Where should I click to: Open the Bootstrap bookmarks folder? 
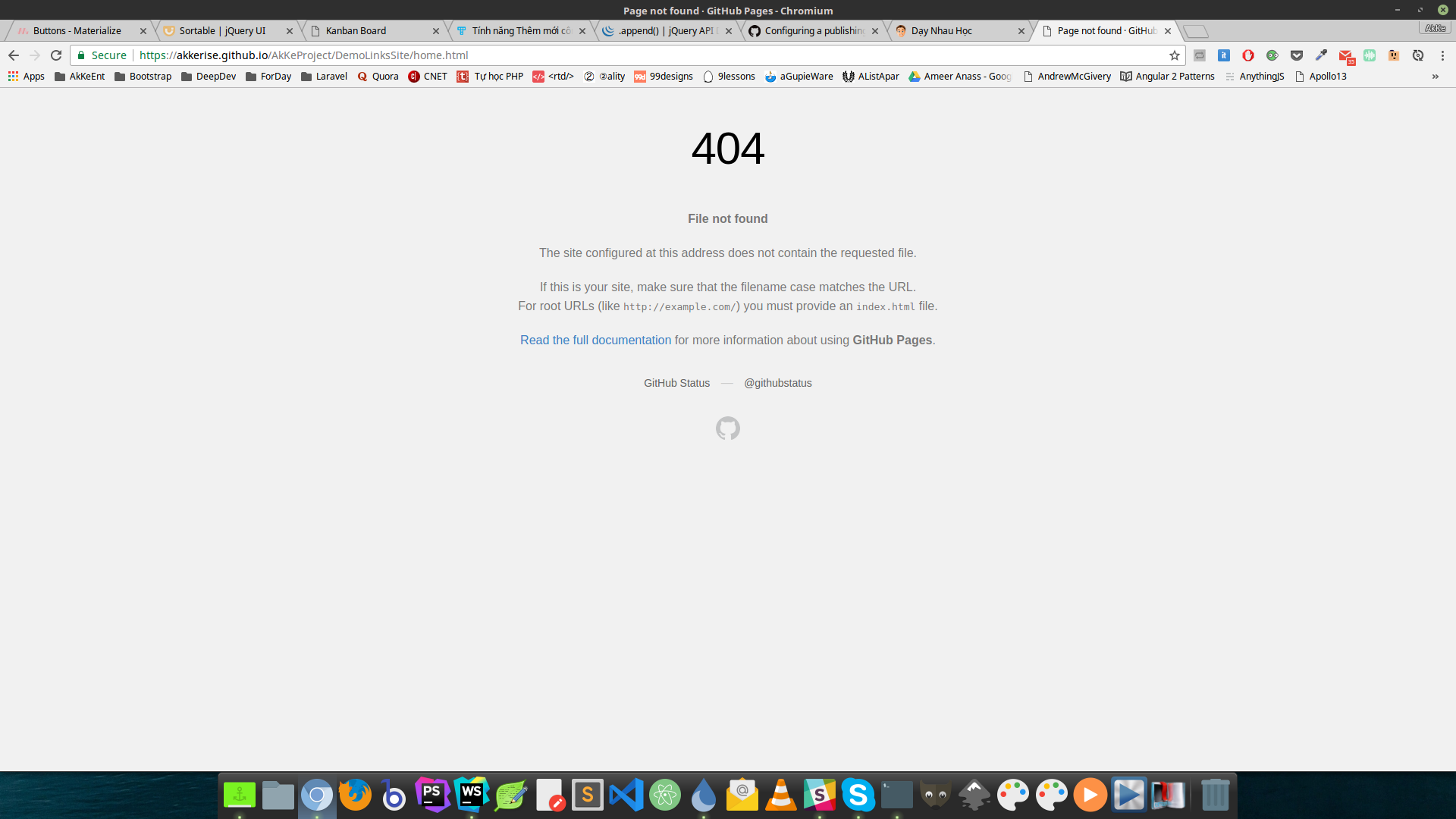click(143, 77)
